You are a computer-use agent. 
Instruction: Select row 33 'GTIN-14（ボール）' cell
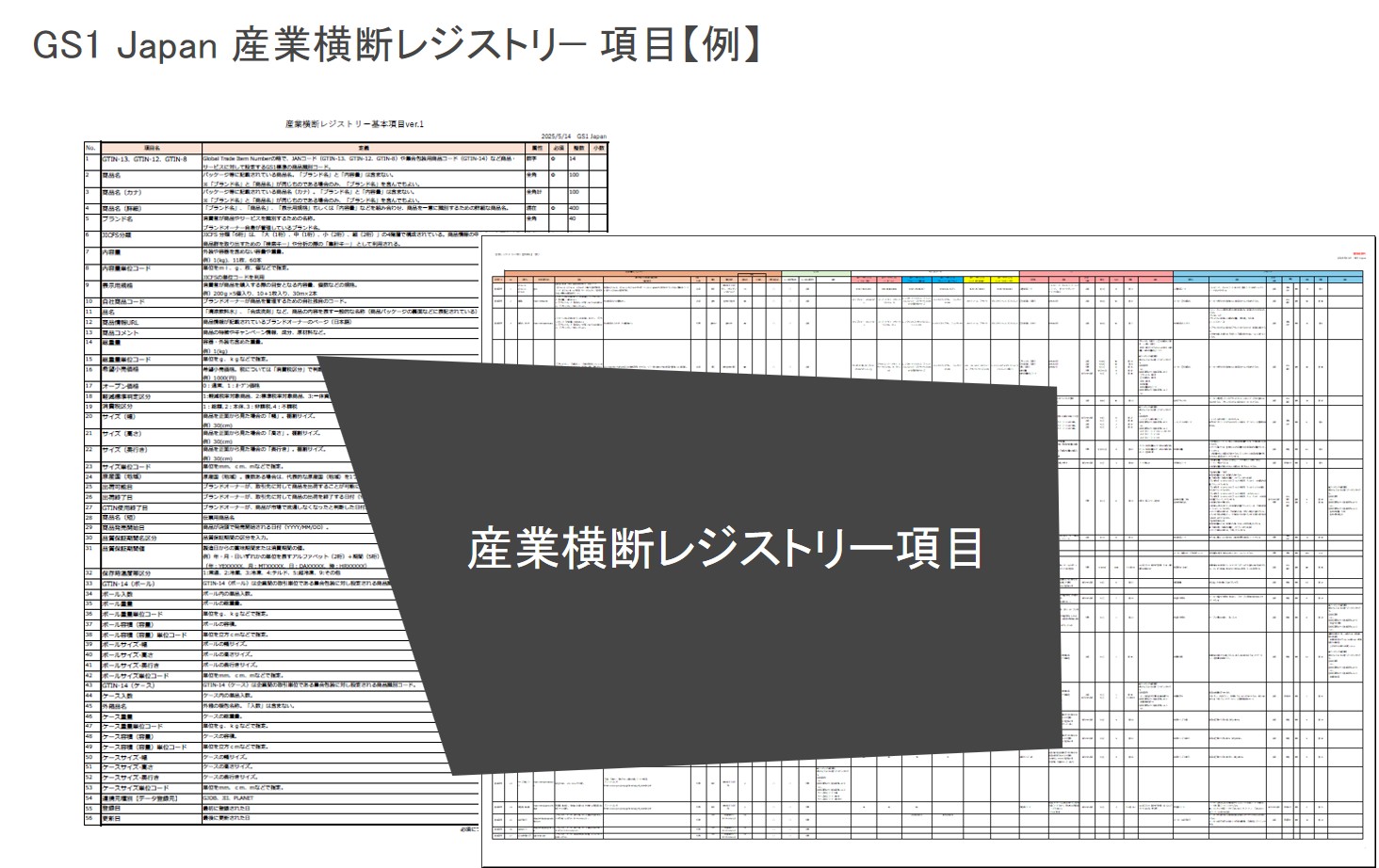click(151, 584)
